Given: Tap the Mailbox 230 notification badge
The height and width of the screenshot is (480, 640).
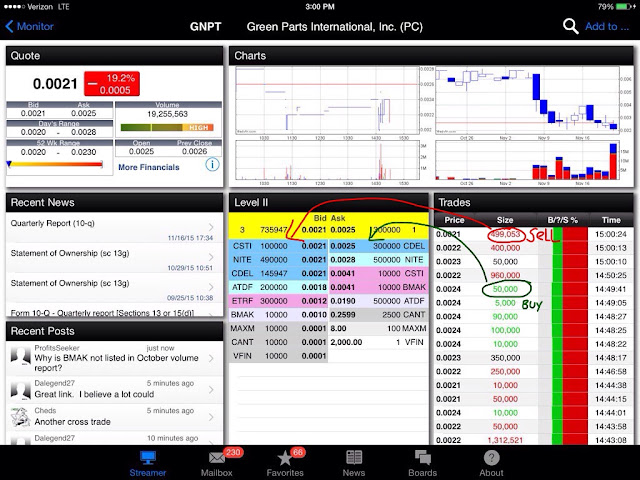Looking at the screenshot, I should pyautogui.click(x=233, y=452).
